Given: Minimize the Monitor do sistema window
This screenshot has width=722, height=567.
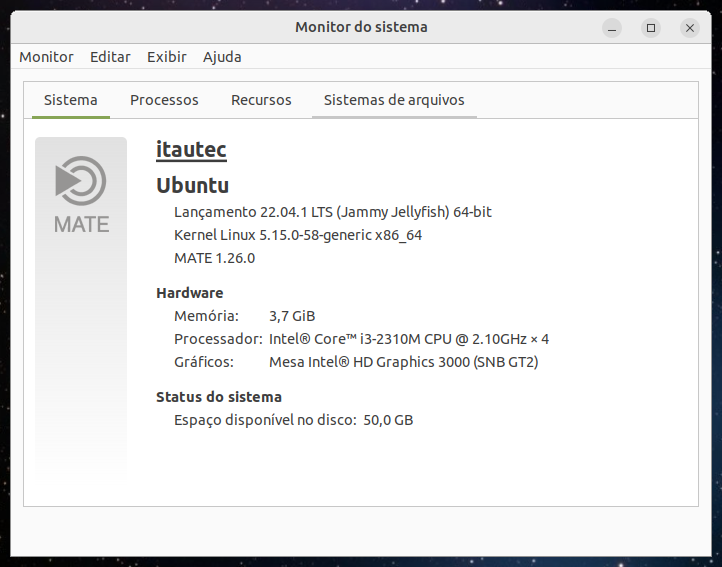Looking at the screenshot, I should pyautogui.click(x=612, y=28).
